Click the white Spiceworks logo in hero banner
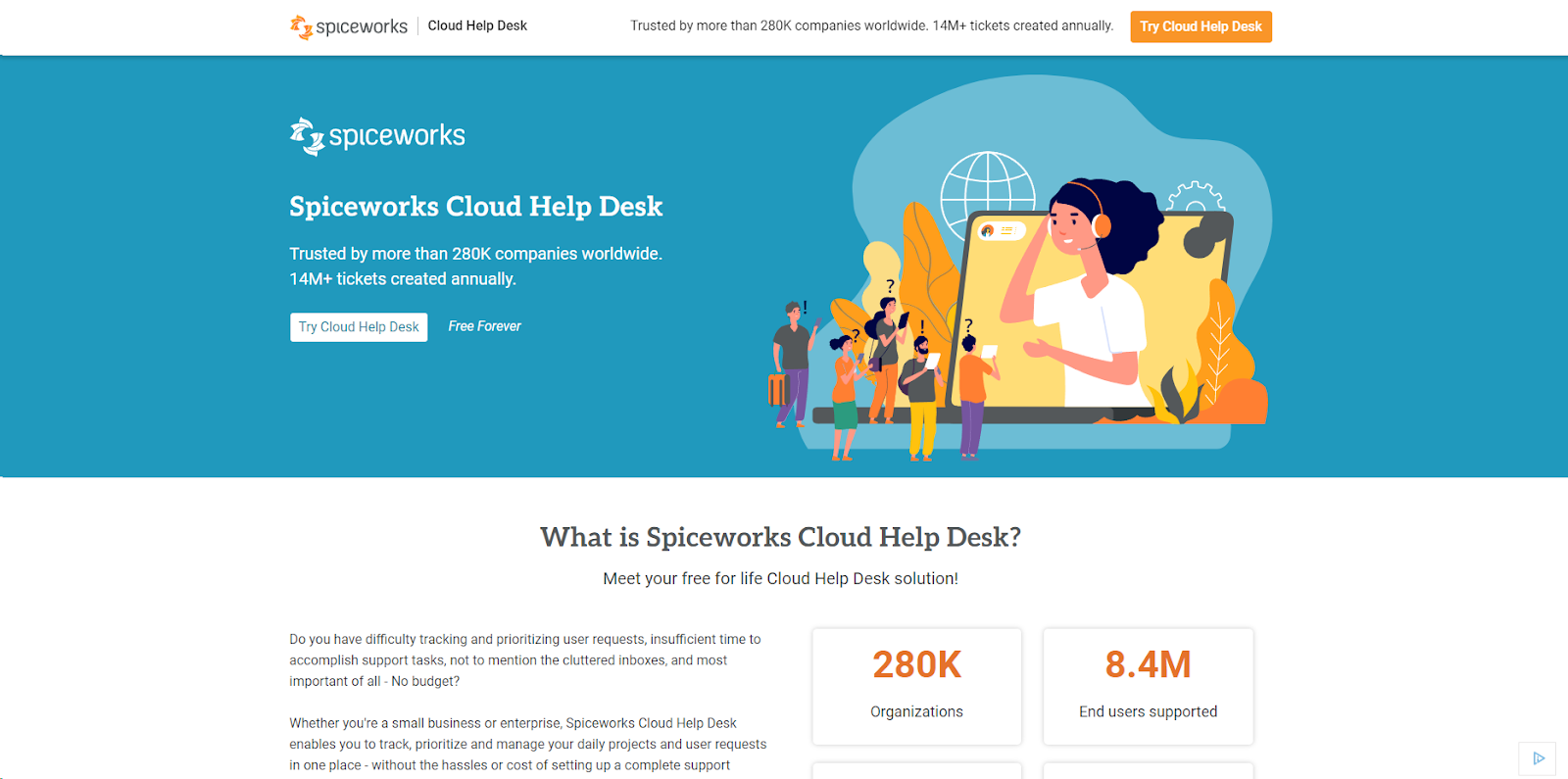1568x779 pixels. click(377, 136)
